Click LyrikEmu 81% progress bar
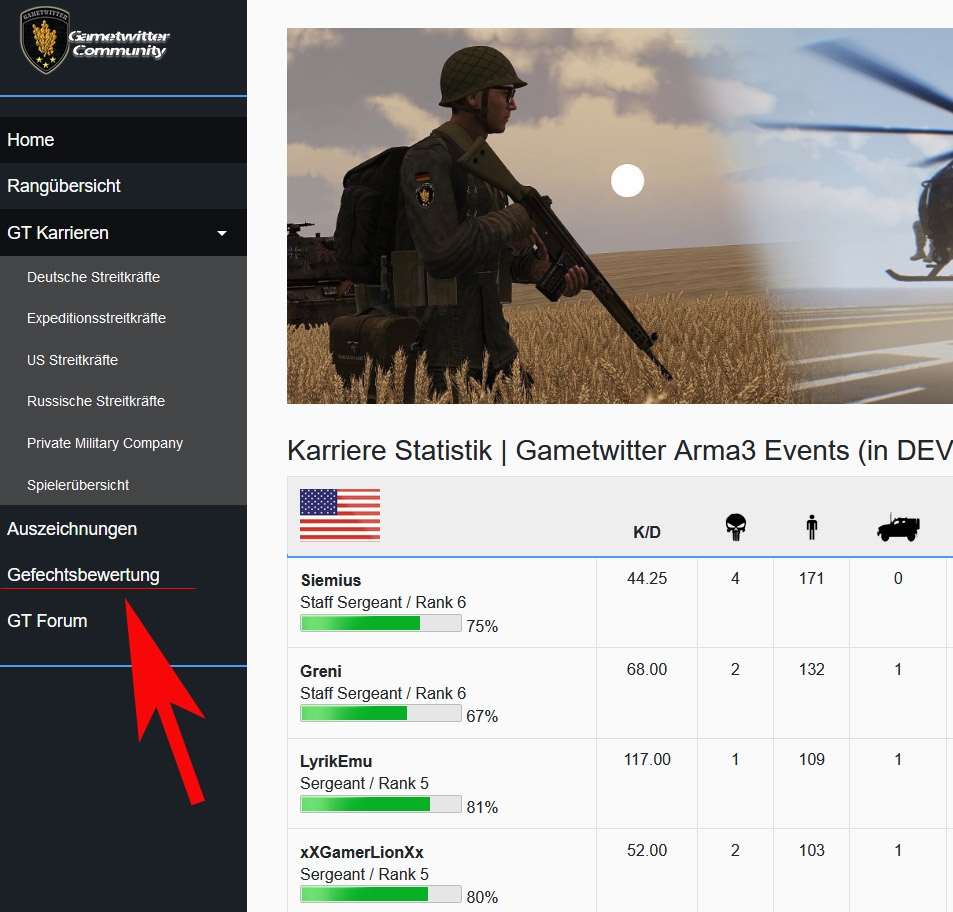Image resolution: width=953 pixels, height=912 pixels. point(380,804)
